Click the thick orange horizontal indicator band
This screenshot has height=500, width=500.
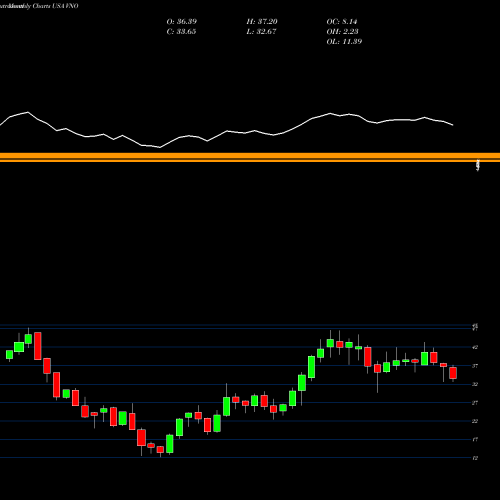point(250,157)
